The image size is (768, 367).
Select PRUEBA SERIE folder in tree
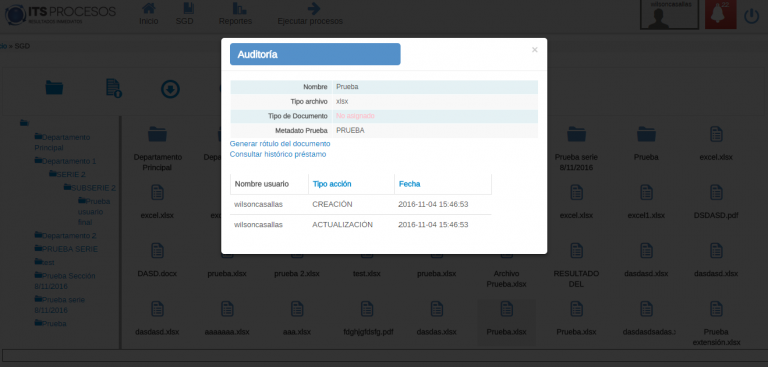point(66,249)
